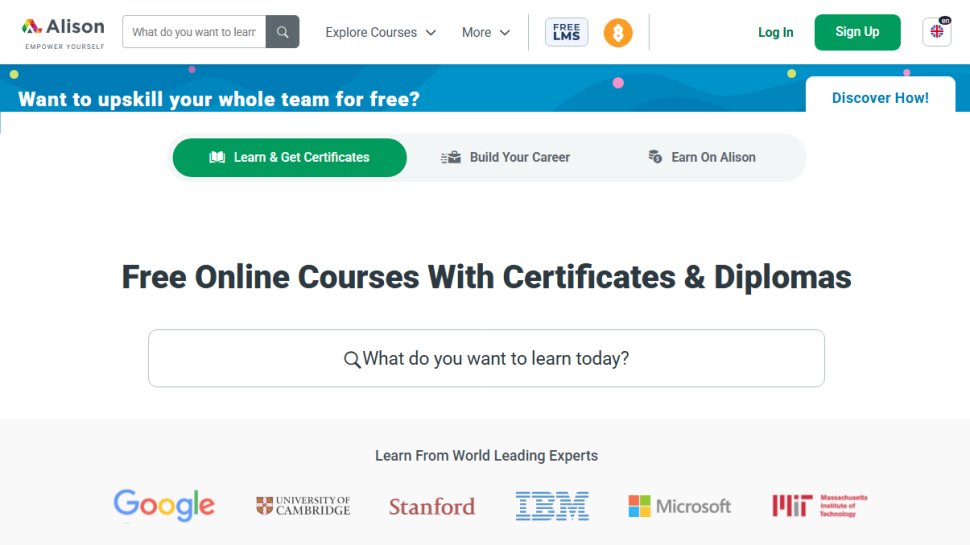Screen dimensions: 970x545
Task: Click the orange coin rewards icon
Action: [x=618, y=32]
